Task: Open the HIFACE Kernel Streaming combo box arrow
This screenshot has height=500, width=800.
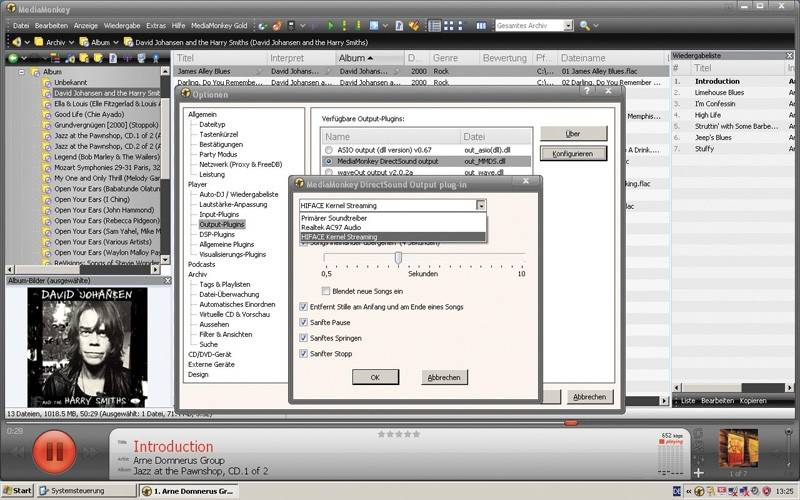Action: coord(481,205)
